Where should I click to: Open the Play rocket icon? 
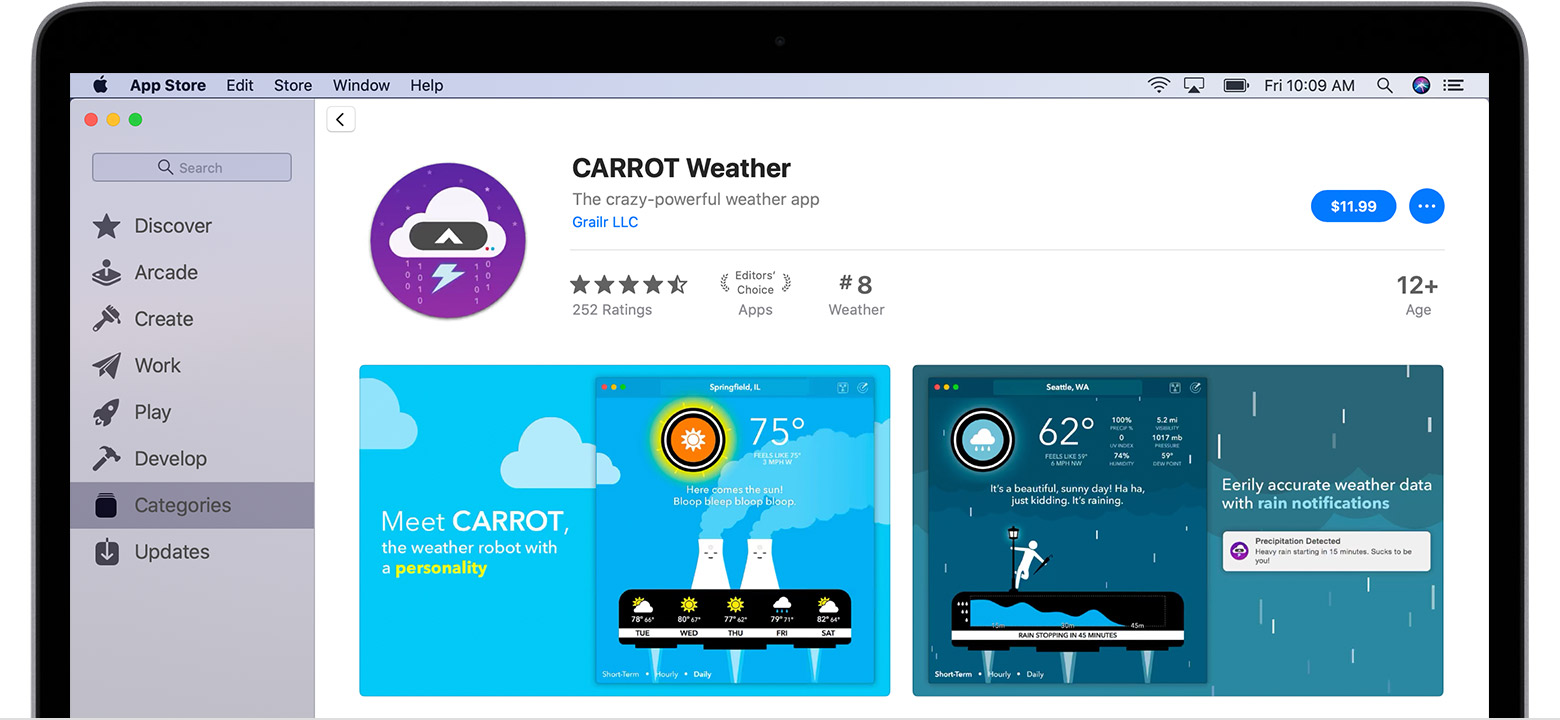click(107, 412)
